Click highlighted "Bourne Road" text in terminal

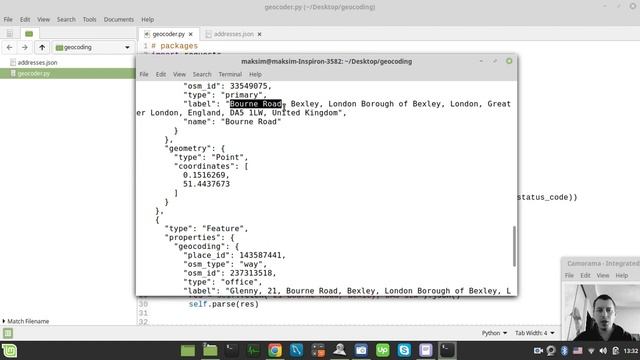256,104
